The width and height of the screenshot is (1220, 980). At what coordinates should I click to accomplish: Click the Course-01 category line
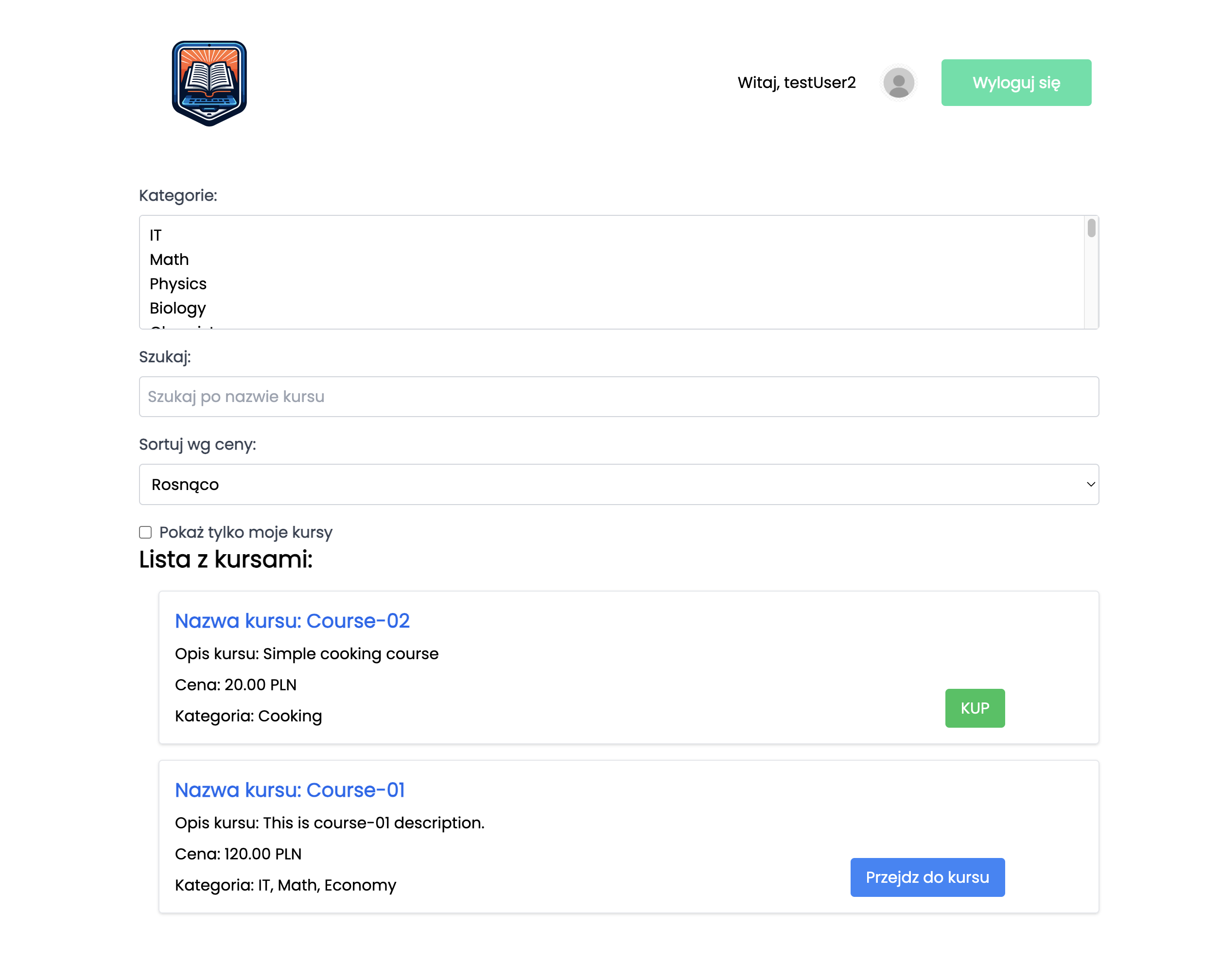pyautogui.click(x=285, y=886)
